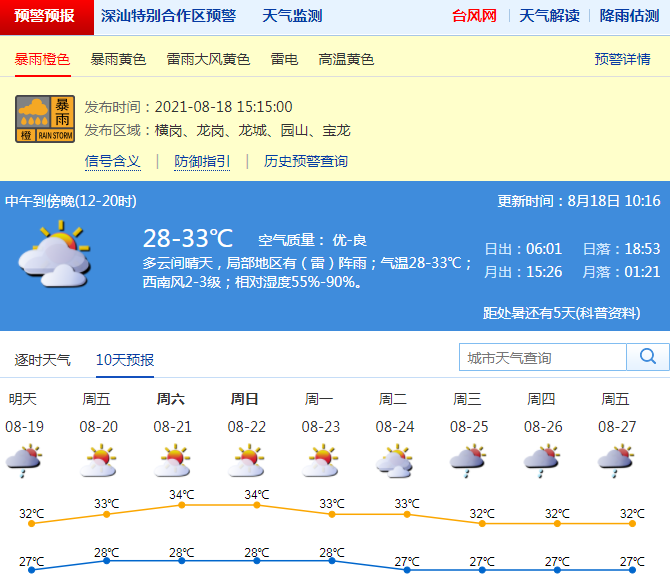Click weather icon for 08-21

pyautogui.click(x=172, y=461)
